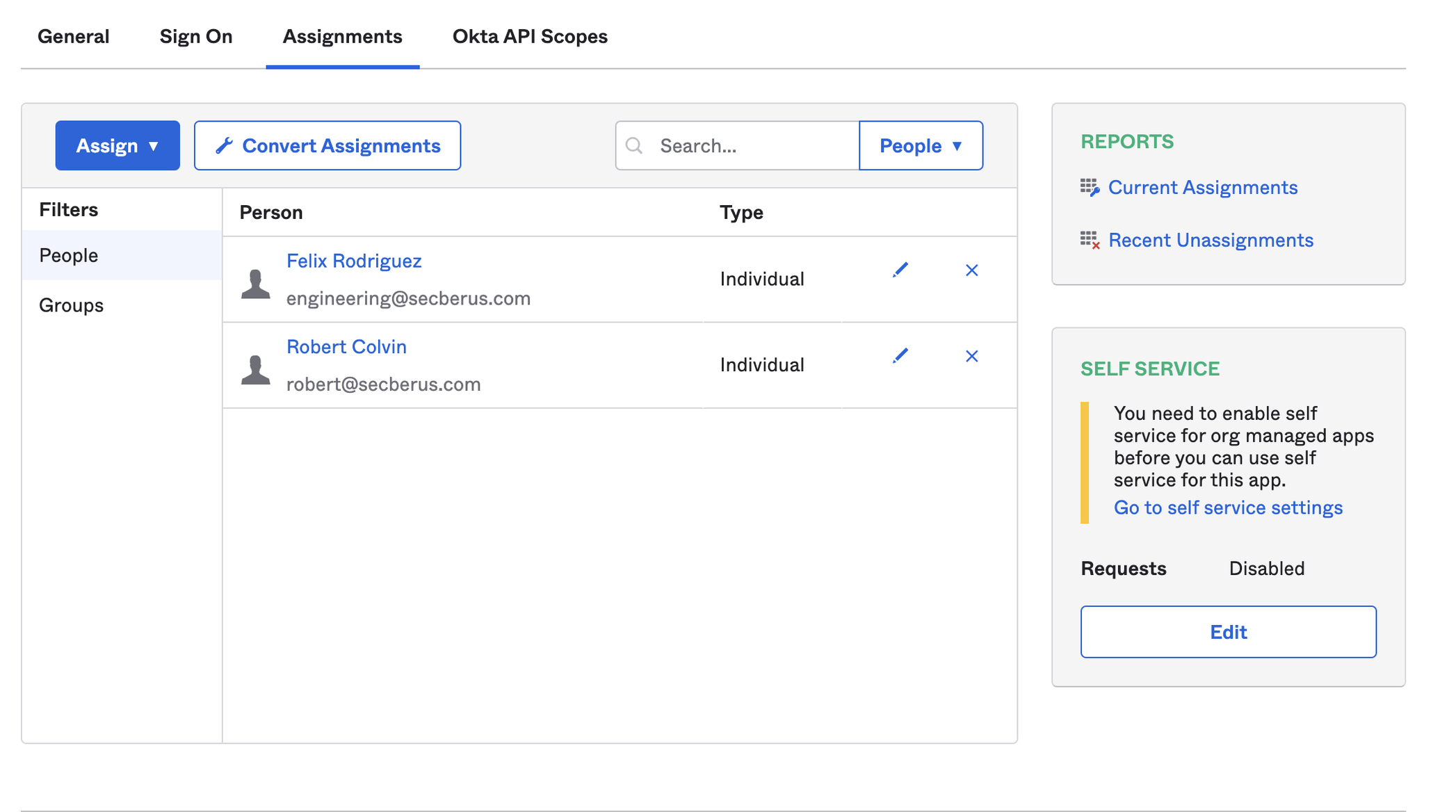Viewport: 1456px width, 812px height.
Task: Click the Recent Unassignments report icon
Action: 1090,241
